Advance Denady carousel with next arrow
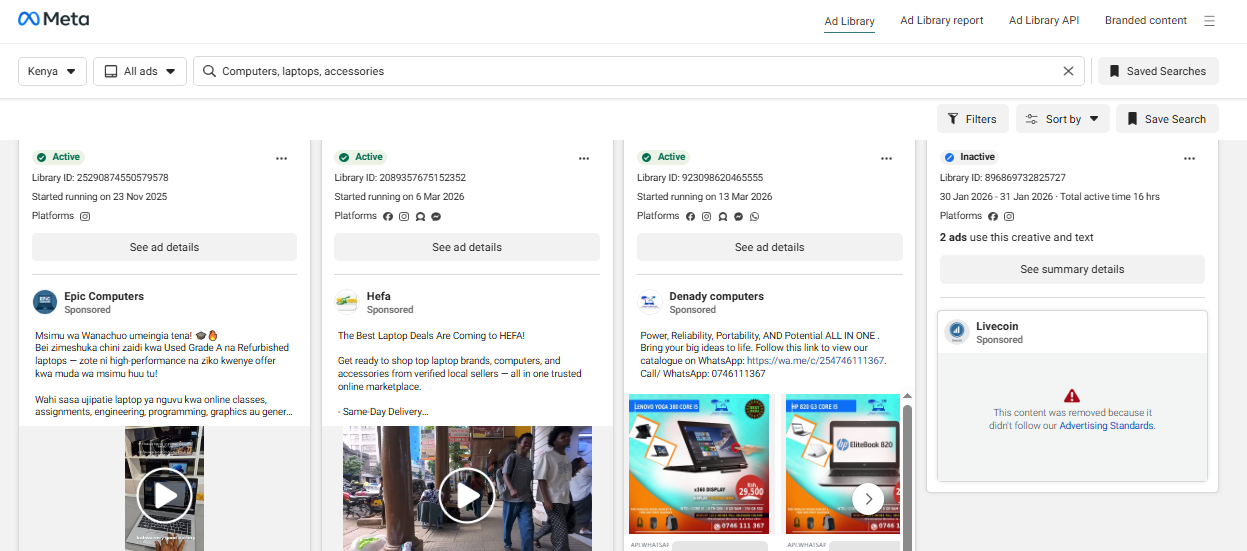 point(868,497)
